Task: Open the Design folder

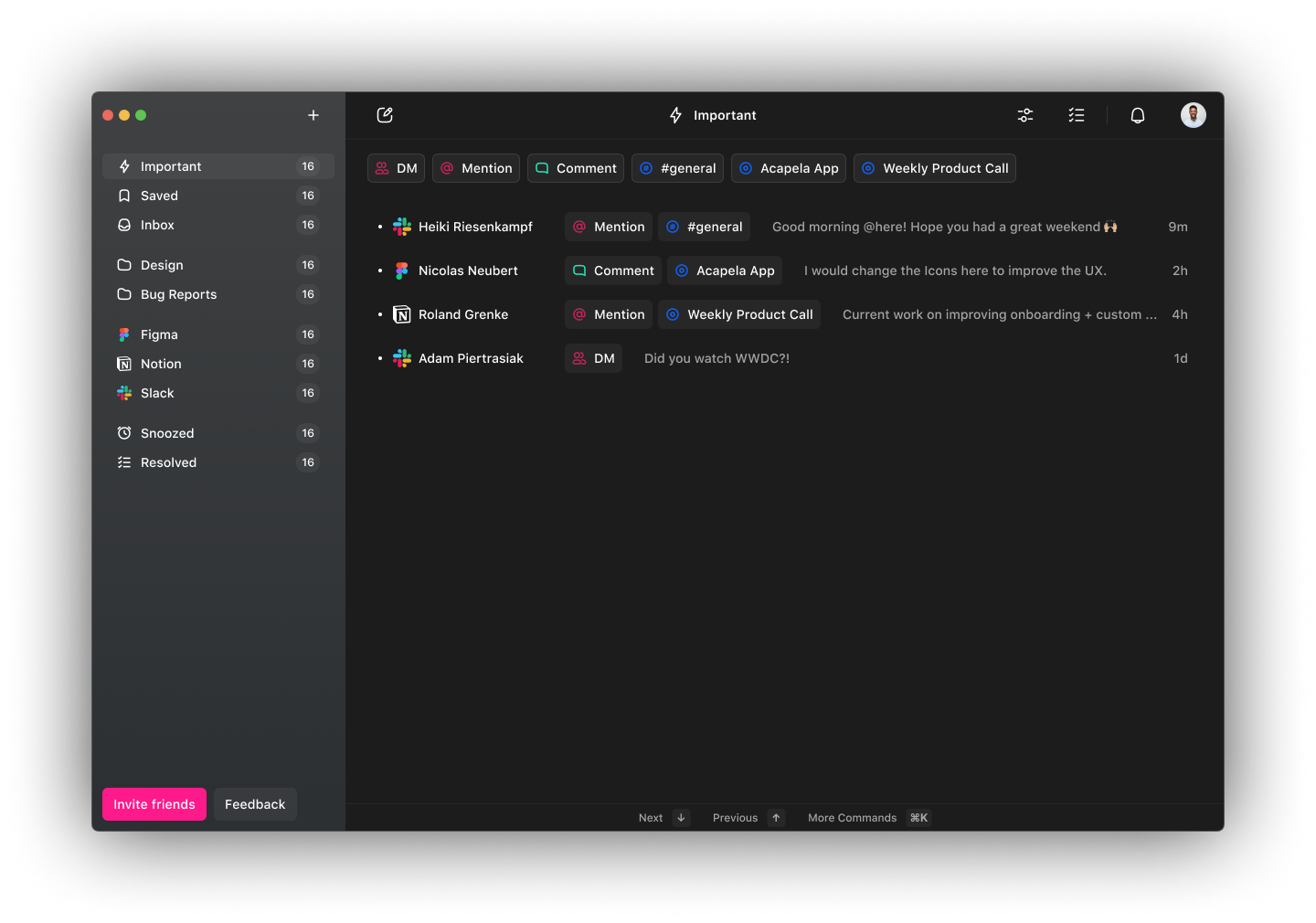Action: [x=218, y=265]
